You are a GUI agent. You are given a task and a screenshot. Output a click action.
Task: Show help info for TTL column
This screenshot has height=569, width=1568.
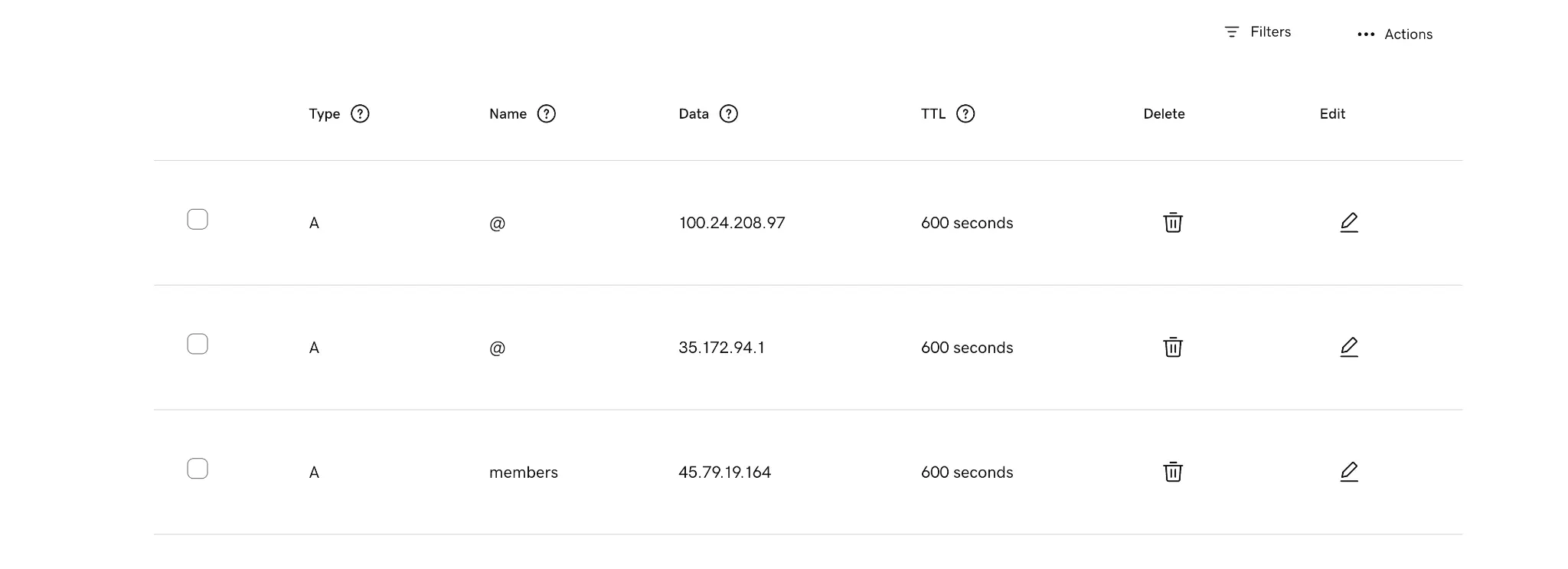point(965,114)
